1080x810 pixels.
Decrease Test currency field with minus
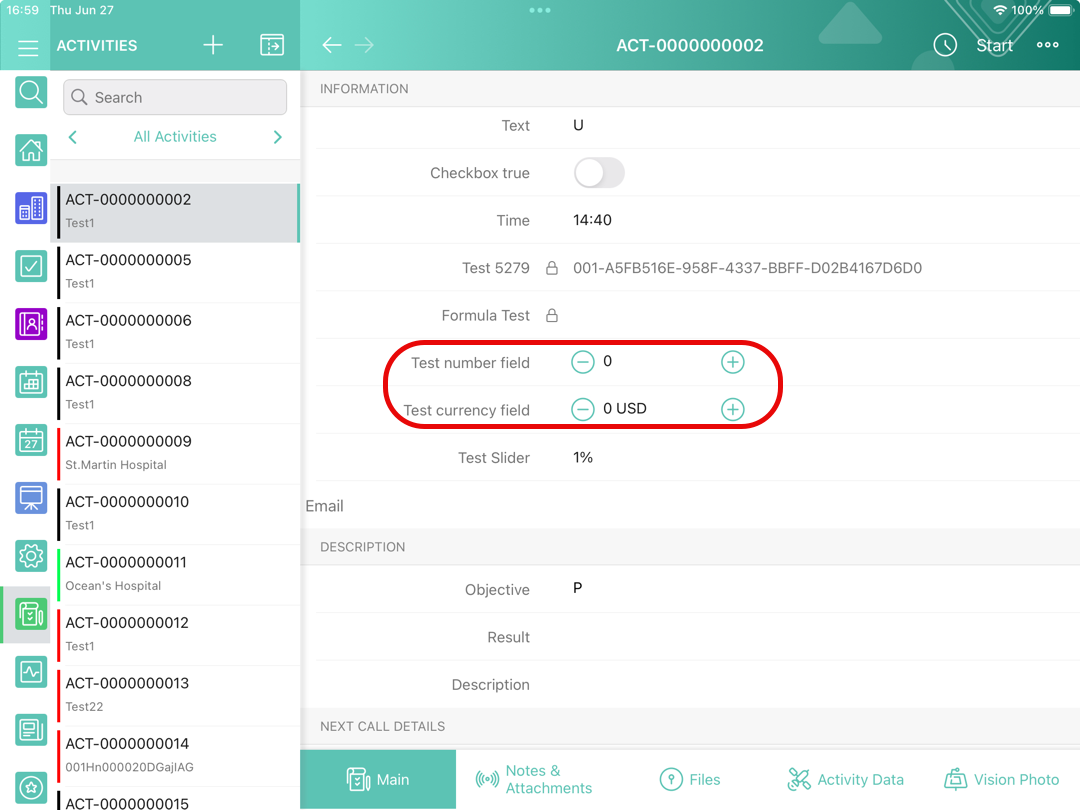pyautogui.click(x=583, y=409)
